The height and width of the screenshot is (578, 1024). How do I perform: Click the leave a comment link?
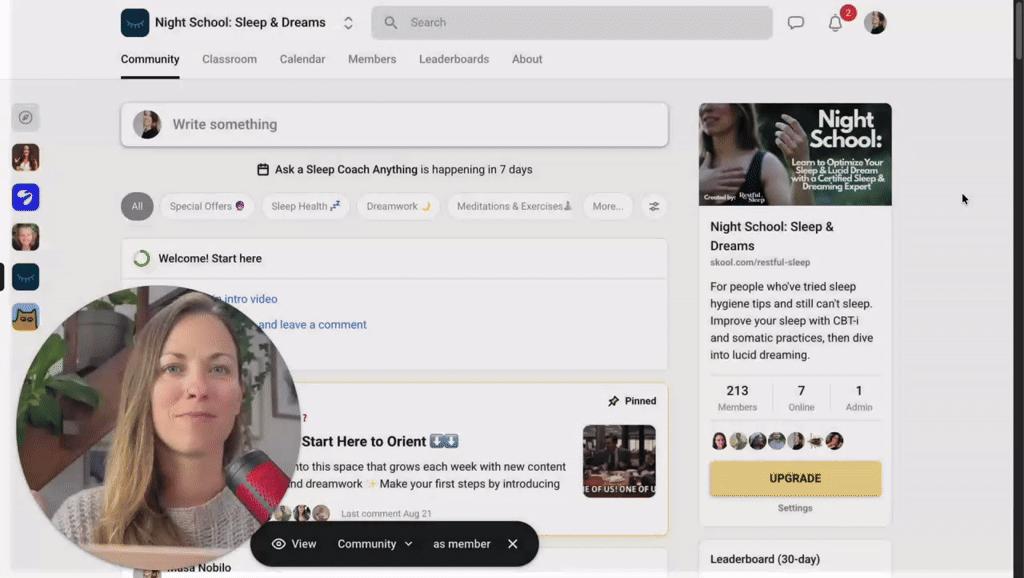pos(313,325)
